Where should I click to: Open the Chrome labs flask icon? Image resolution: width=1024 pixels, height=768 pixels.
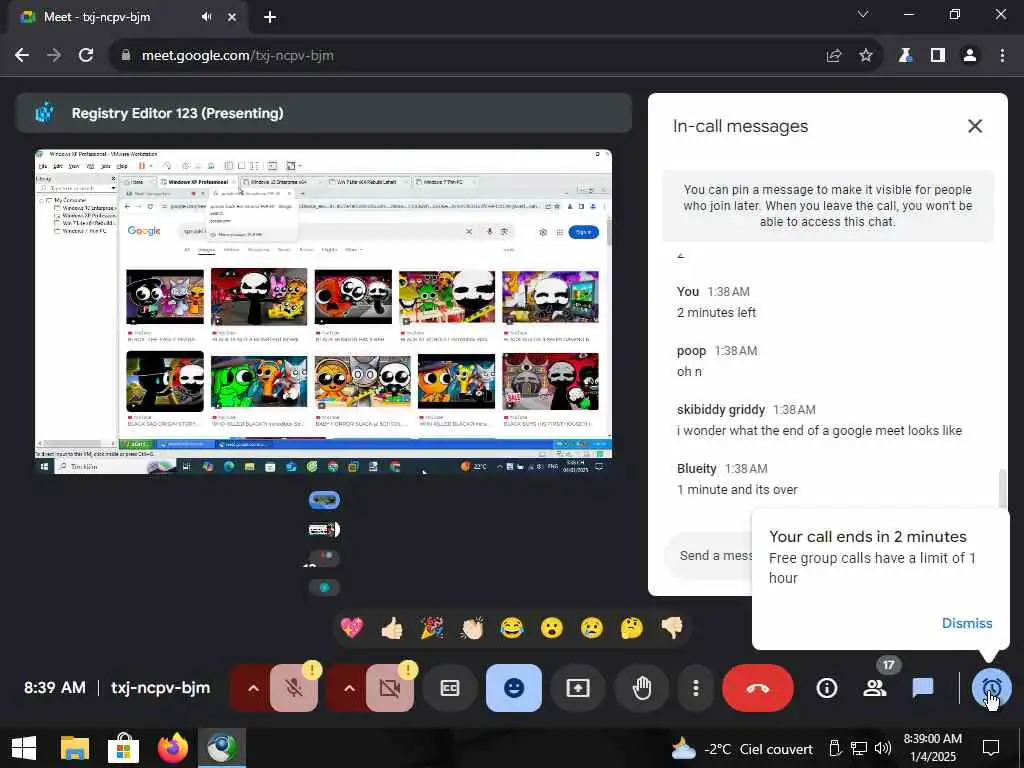point(905,56)
